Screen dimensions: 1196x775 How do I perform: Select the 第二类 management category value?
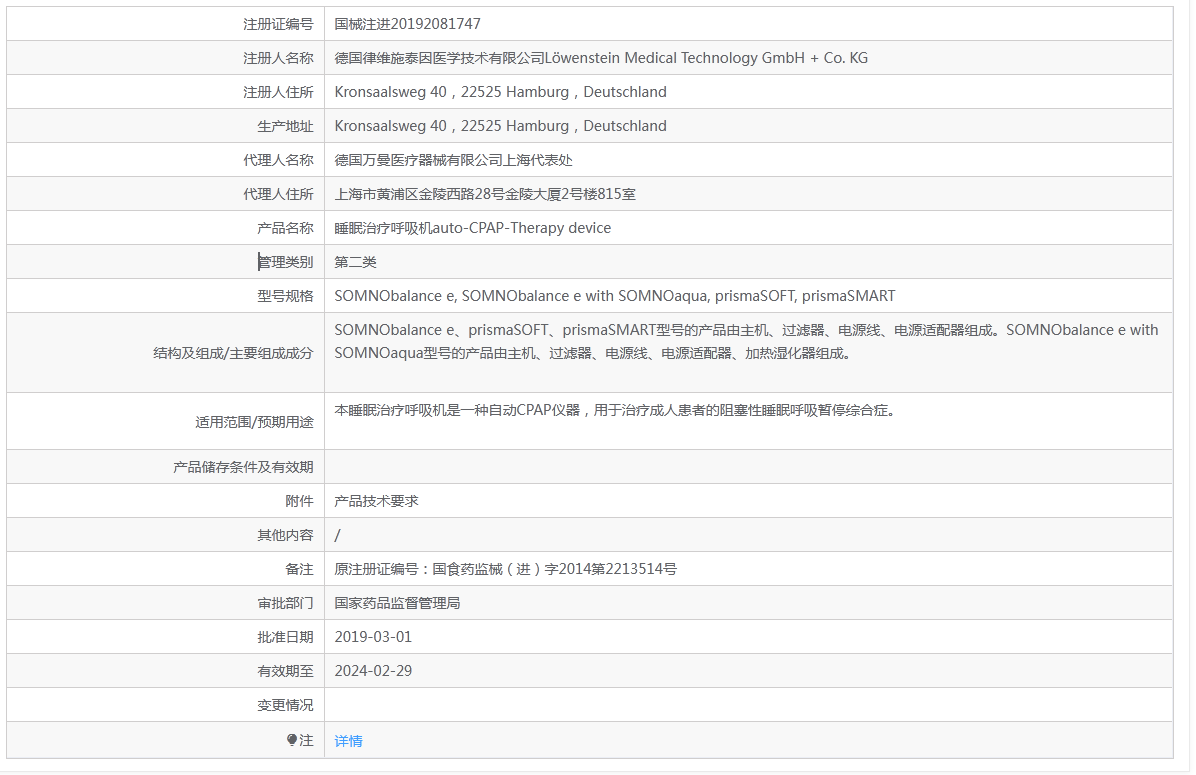pos(355,262)
